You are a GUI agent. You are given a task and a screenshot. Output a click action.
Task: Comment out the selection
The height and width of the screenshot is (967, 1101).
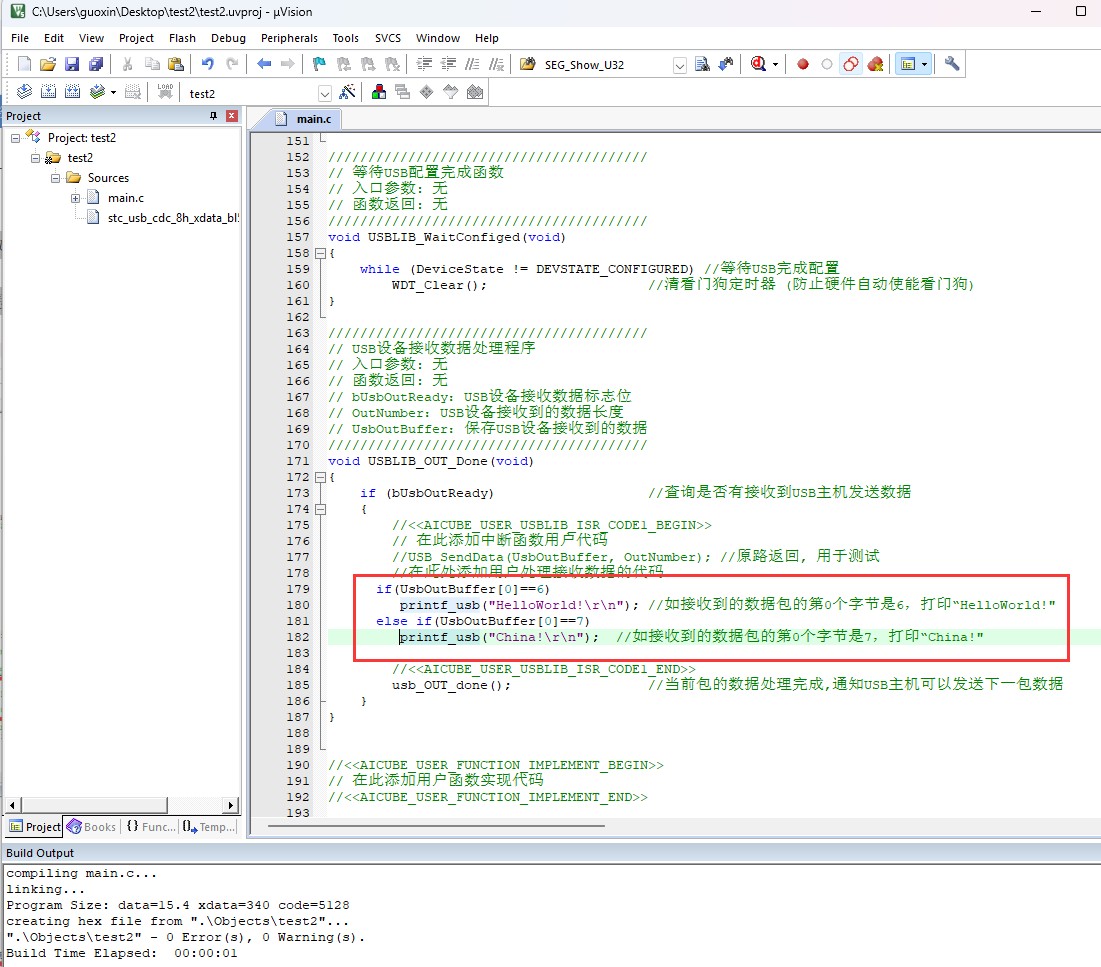pos(473,65)
